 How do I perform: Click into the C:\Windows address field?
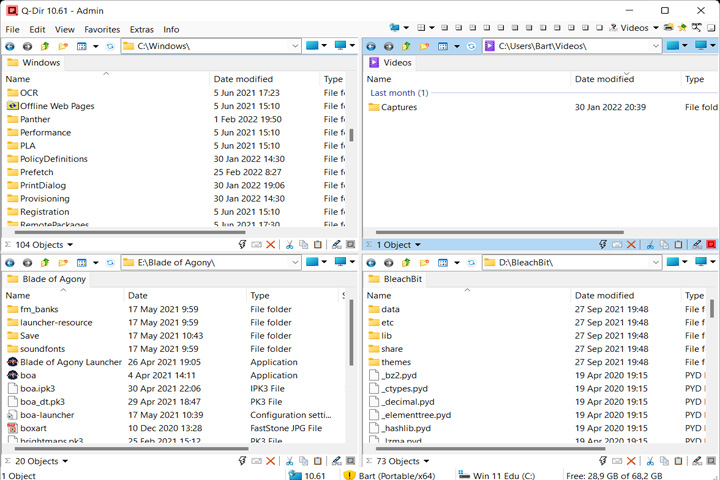coord(211,46)
